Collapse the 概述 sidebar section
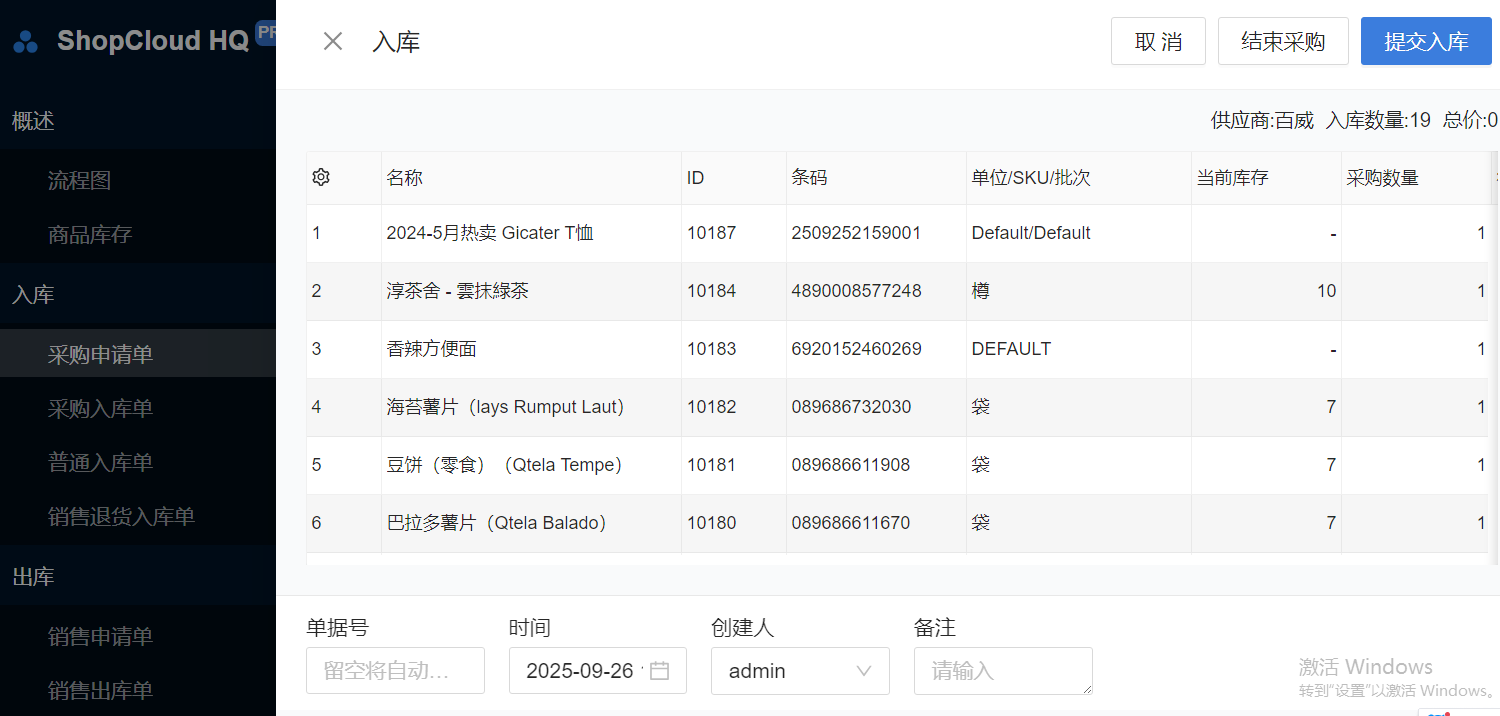1500x716 pixels. point(138,121)
